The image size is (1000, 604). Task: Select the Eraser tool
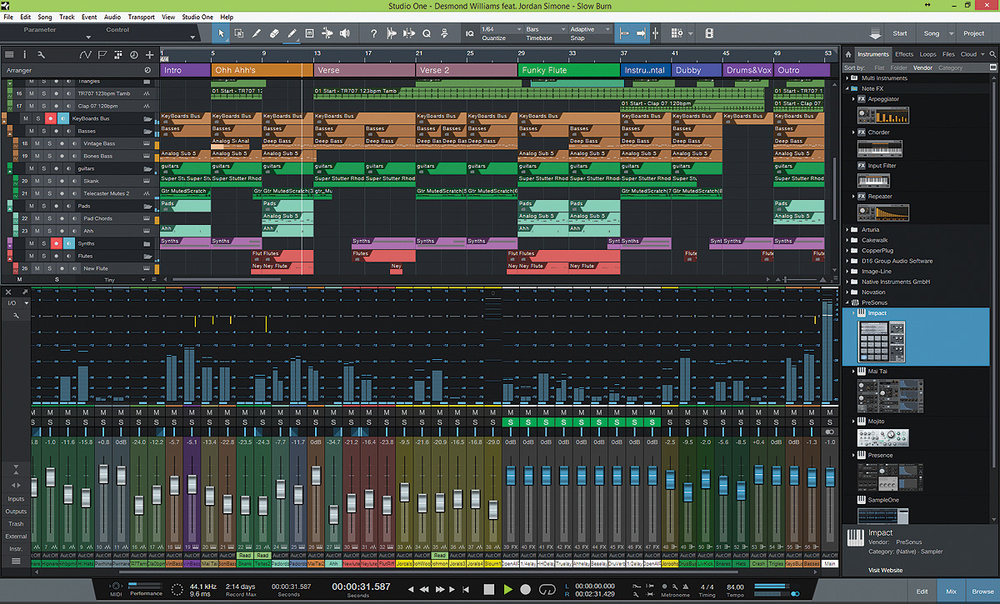(x=274, y=33)
